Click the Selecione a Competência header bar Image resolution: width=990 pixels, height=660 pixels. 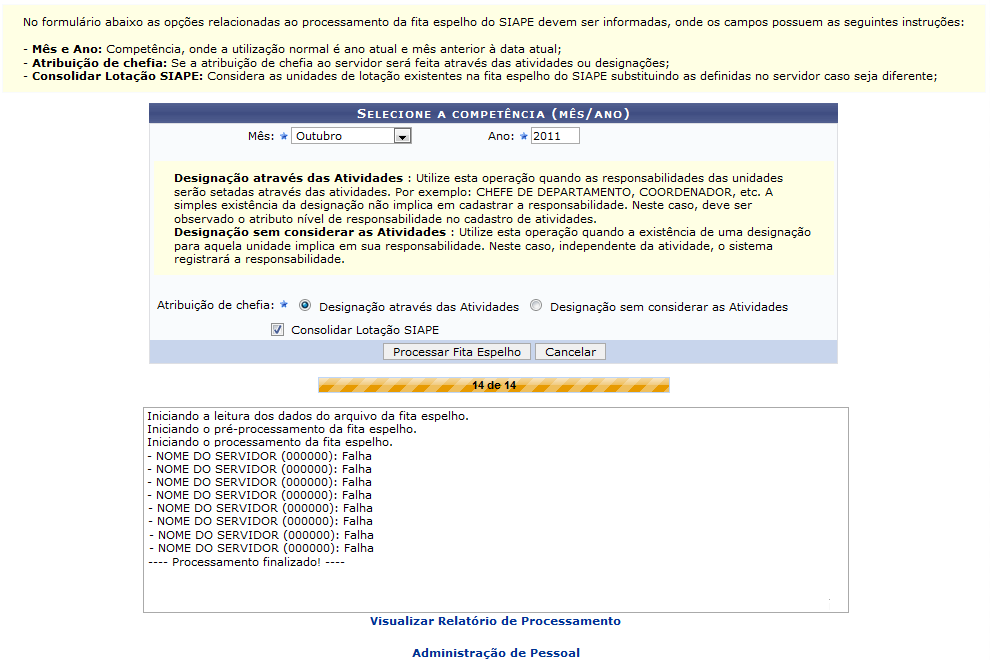(493, 113)
